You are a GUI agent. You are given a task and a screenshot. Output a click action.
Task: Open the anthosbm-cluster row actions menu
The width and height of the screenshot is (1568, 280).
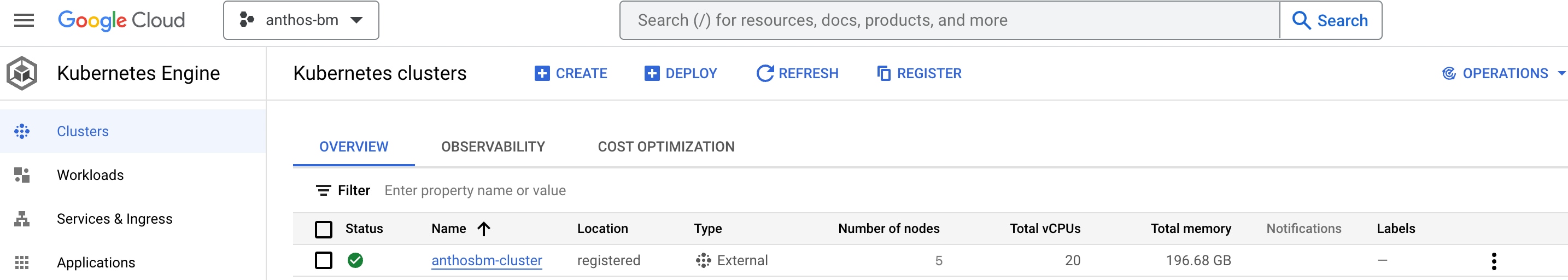pos(1494,261)
